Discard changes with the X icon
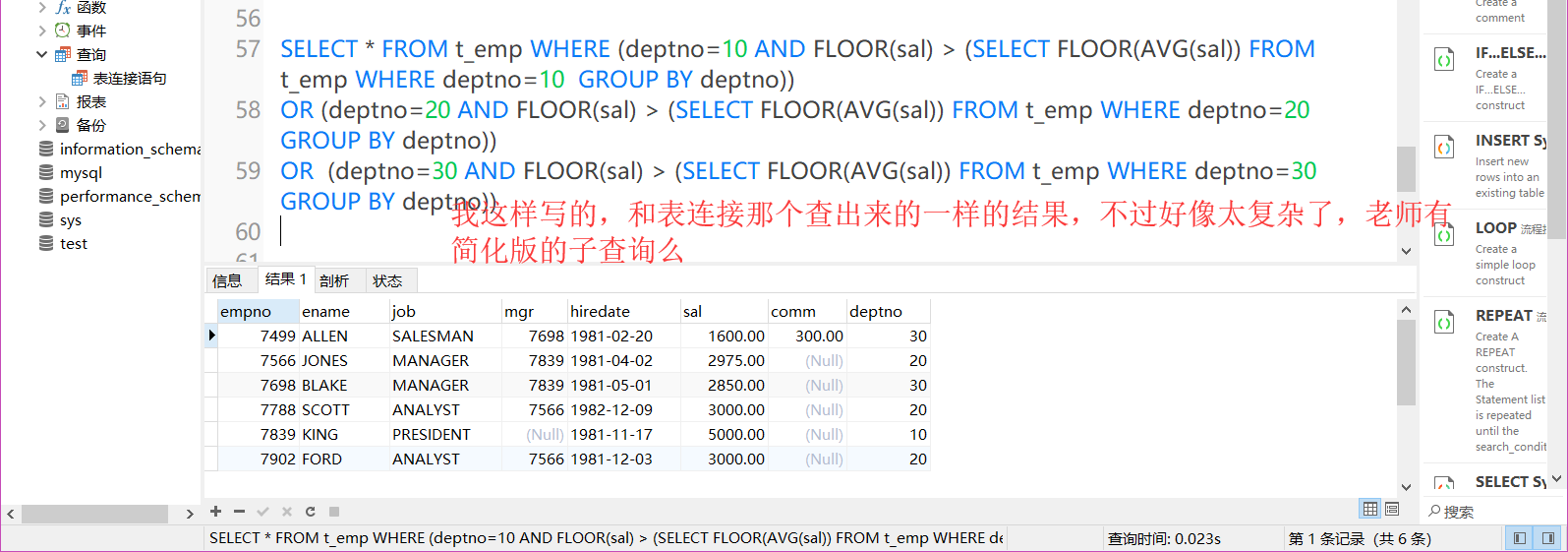Screen dimensions: 1568x552 (x=287, y=512)
